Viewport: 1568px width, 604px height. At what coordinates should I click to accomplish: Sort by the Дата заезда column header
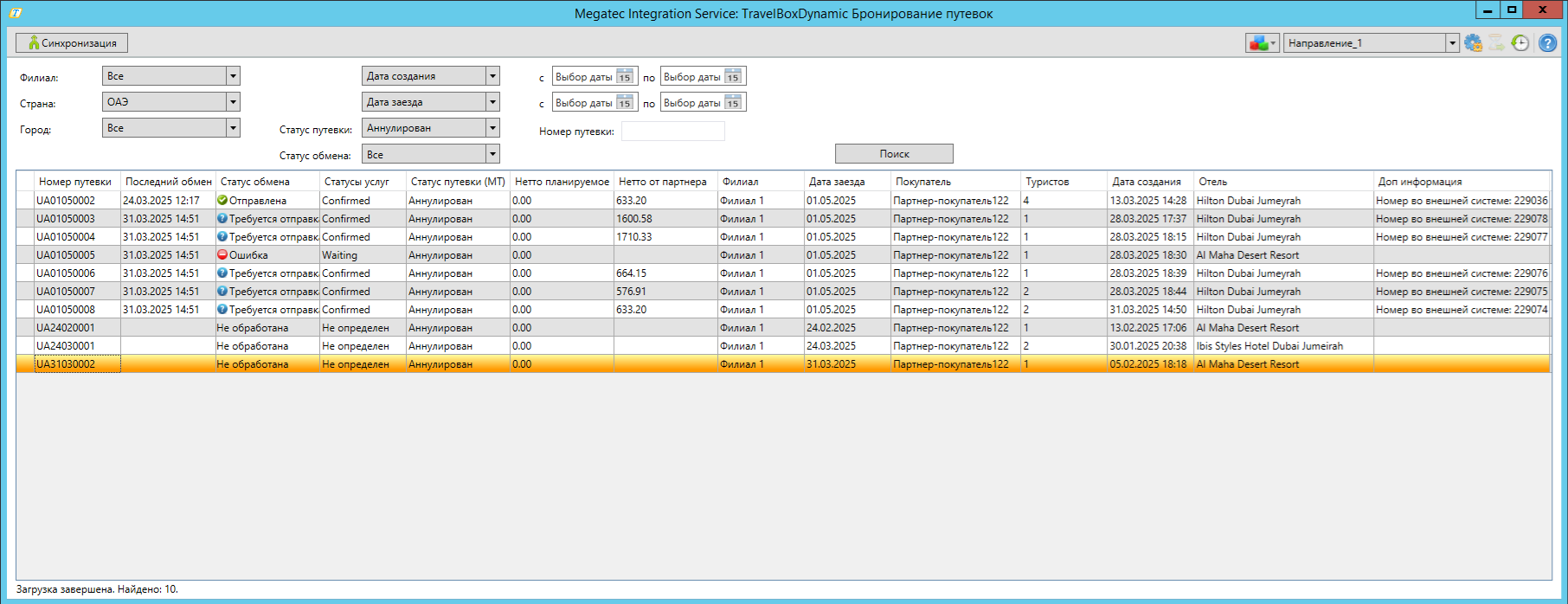tap(837, 182)
